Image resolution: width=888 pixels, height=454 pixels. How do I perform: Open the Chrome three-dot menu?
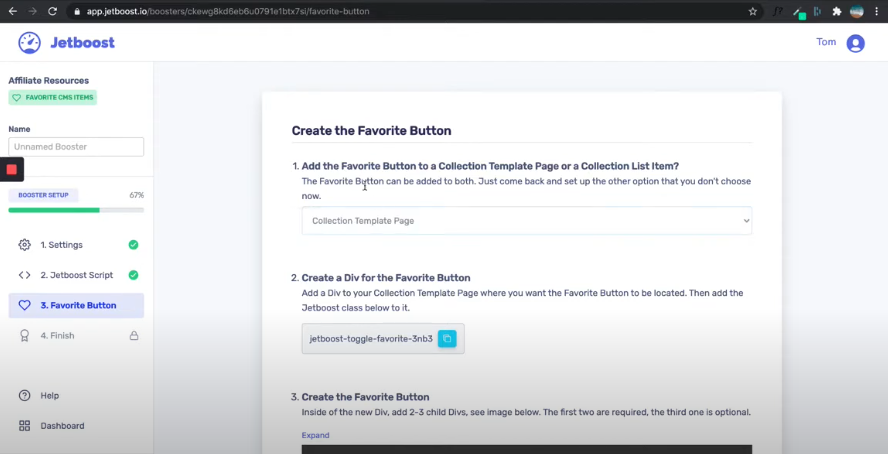pos(876,11)
